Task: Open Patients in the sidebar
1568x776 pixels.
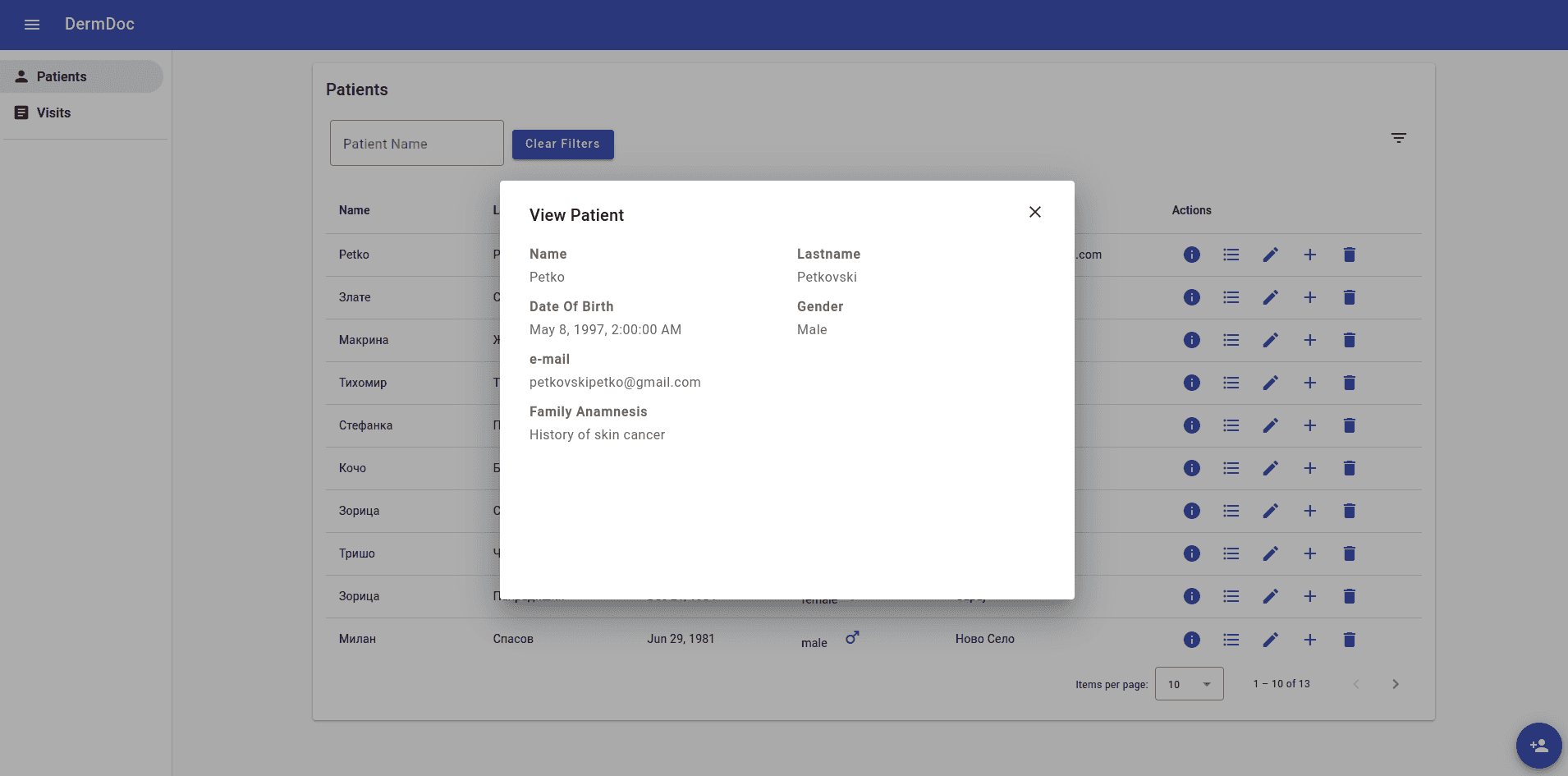Action: tap(62, 76)
